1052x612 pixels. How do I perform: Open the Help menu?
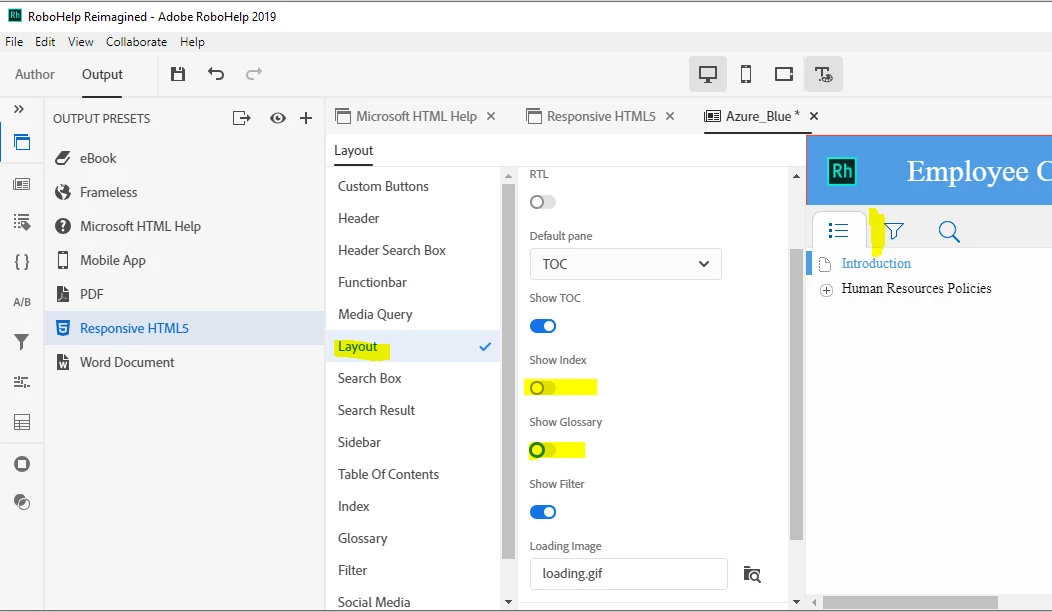(192, 42)
